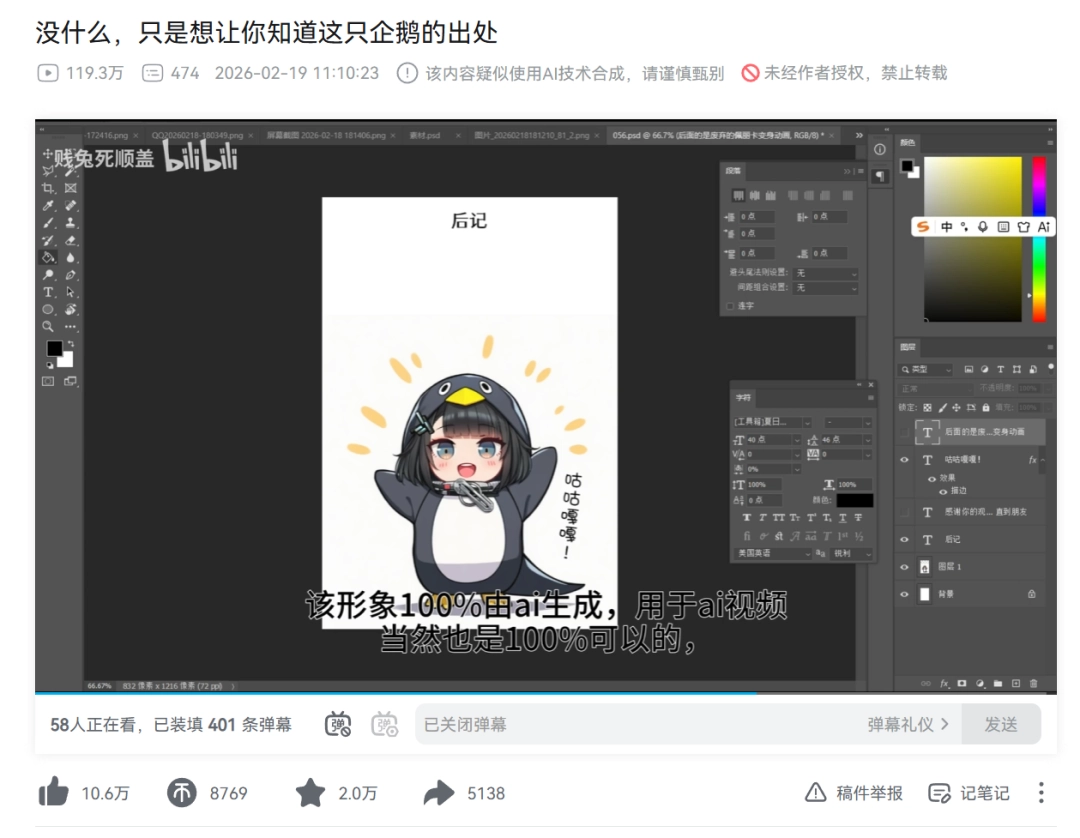Click the danmaku text input field

[640, 724]
